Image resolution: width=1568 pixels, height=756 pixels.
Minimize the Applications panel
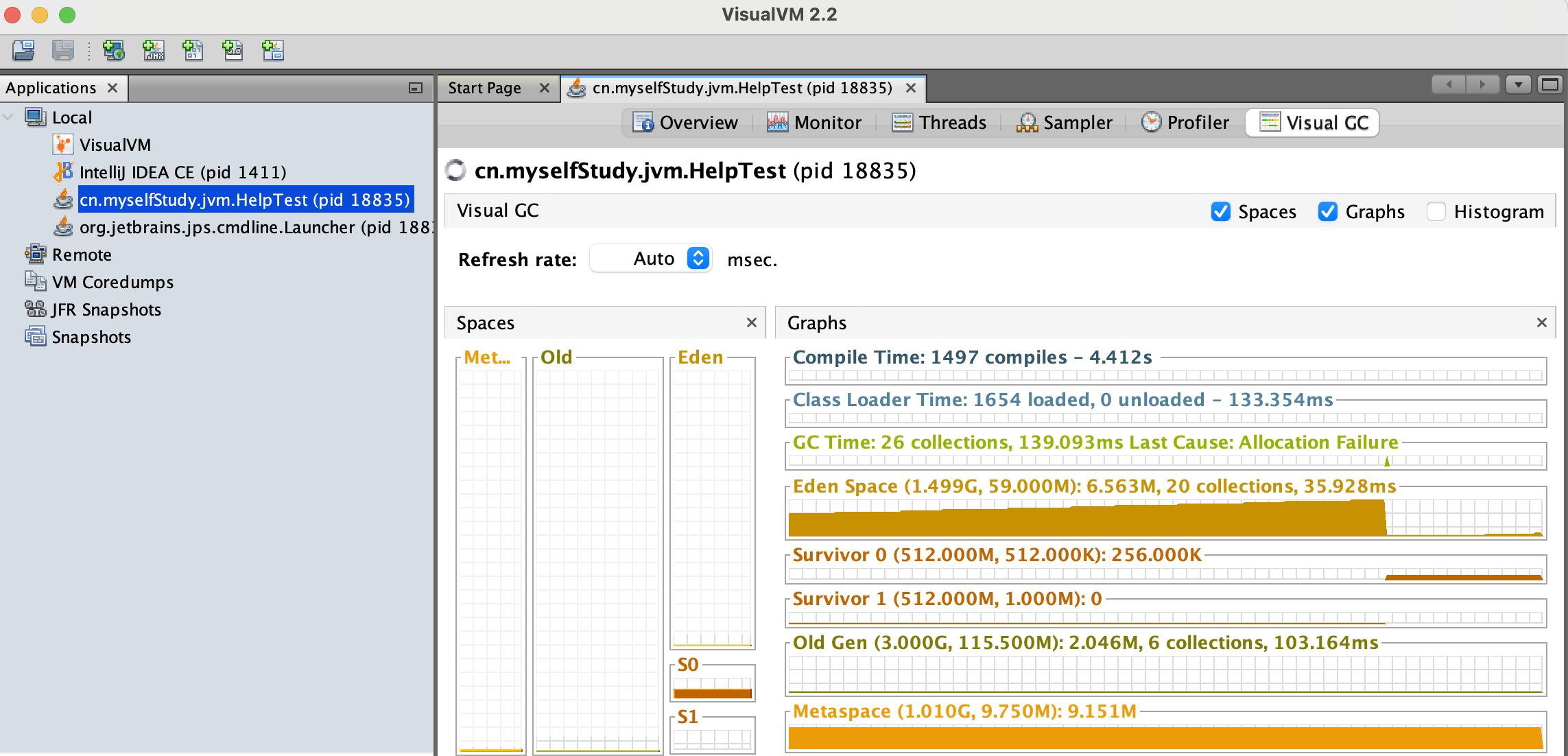[416, 88]
